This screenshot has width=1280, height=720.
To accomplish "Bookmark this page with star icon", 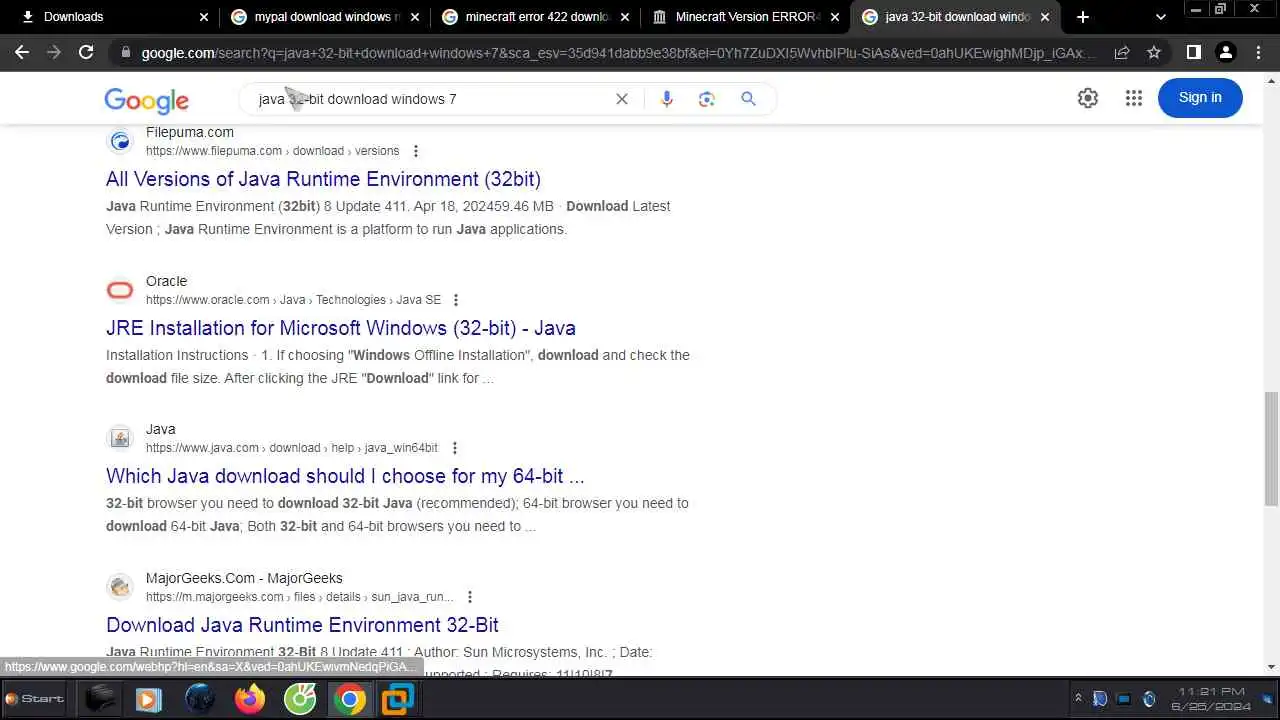I will coord(1154,52).
